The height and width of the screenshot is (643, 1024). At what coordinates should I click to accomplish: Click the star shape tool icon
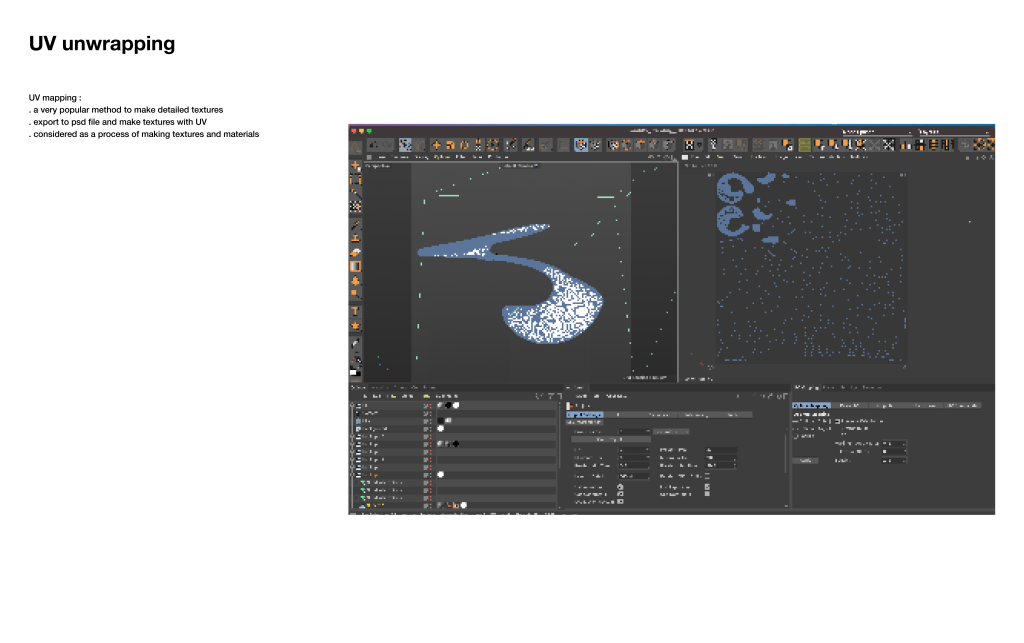355,326
